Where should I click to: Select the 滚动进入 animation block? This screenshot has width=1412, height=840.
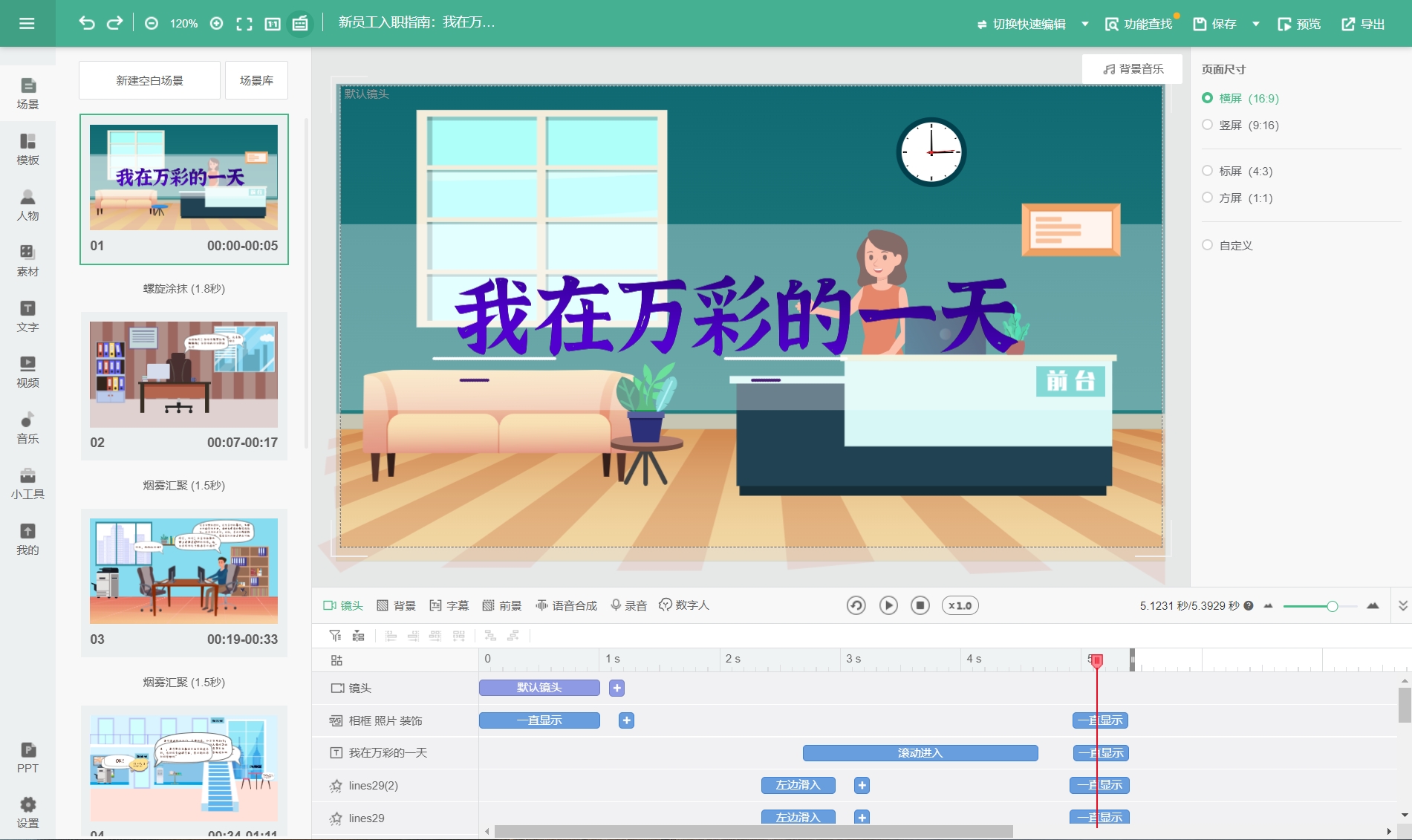click(x=920, y=753)
